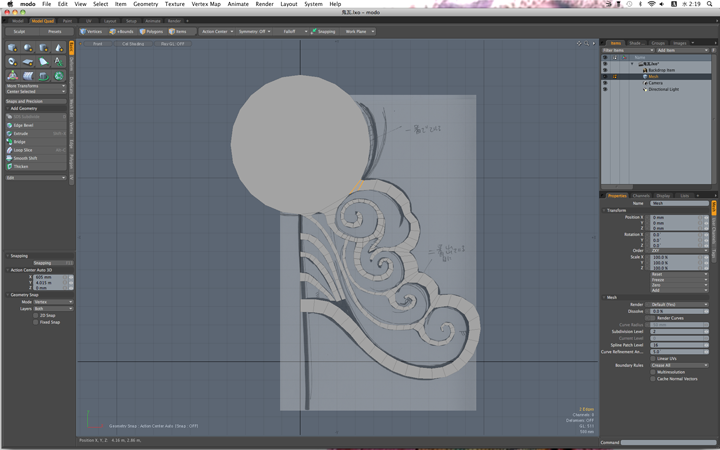The image size is (720, 450).
Task: Switch to the Groups tab
Action: pos(658,43)
